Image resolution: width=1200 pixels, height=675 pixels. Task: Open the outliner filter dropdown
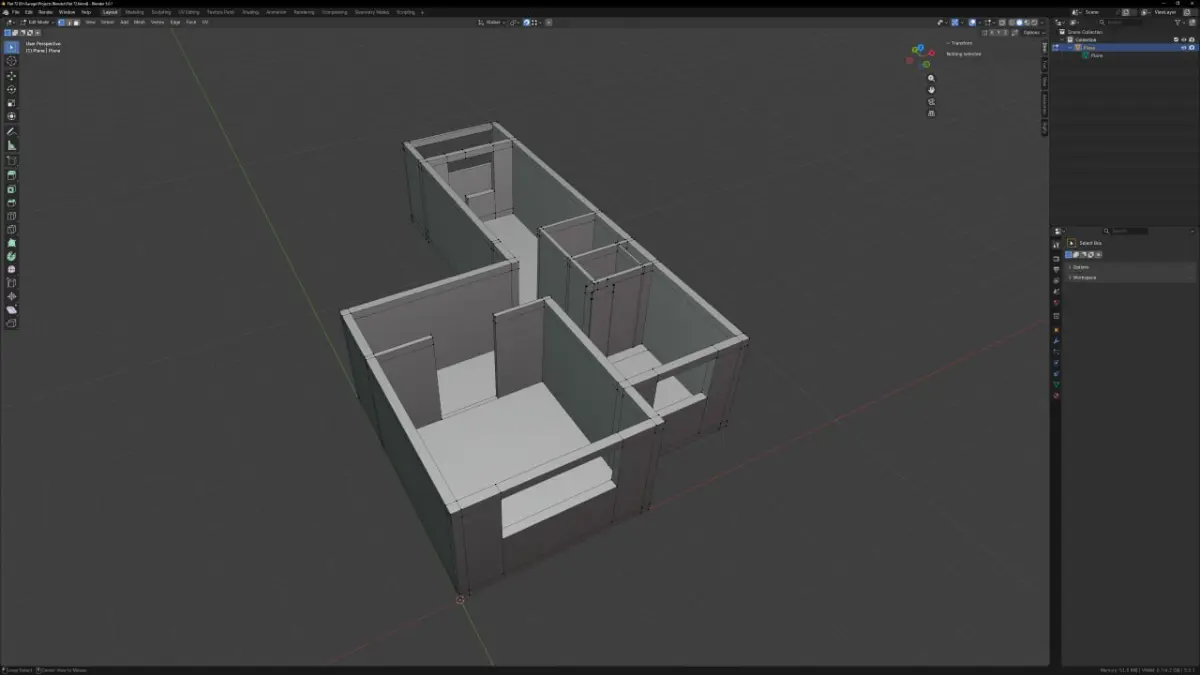pyautogui.click(x=1178, y=22)
